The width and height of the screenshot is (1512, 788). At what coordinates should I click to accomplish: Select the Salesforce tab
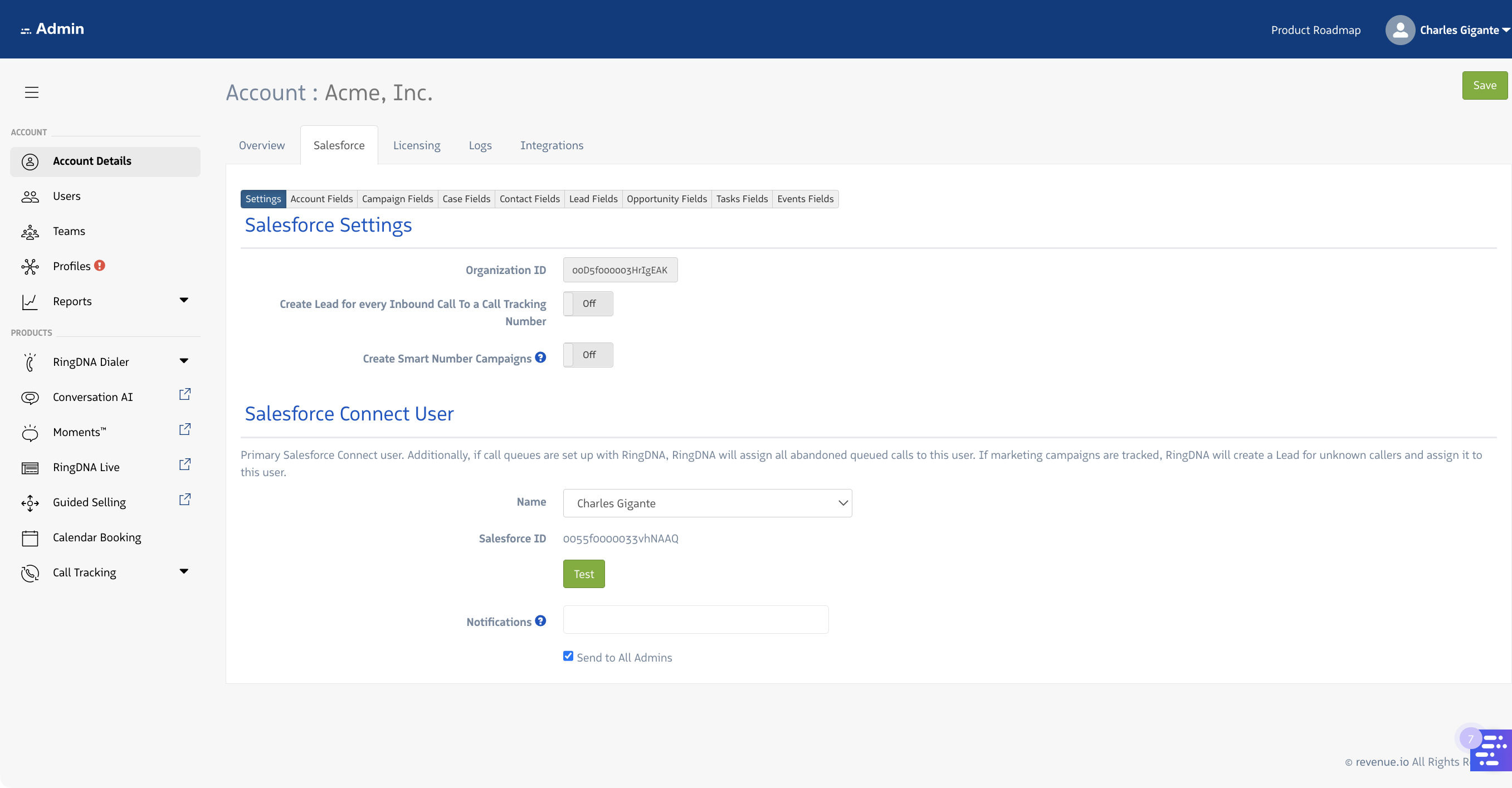(x=339, y=145)
